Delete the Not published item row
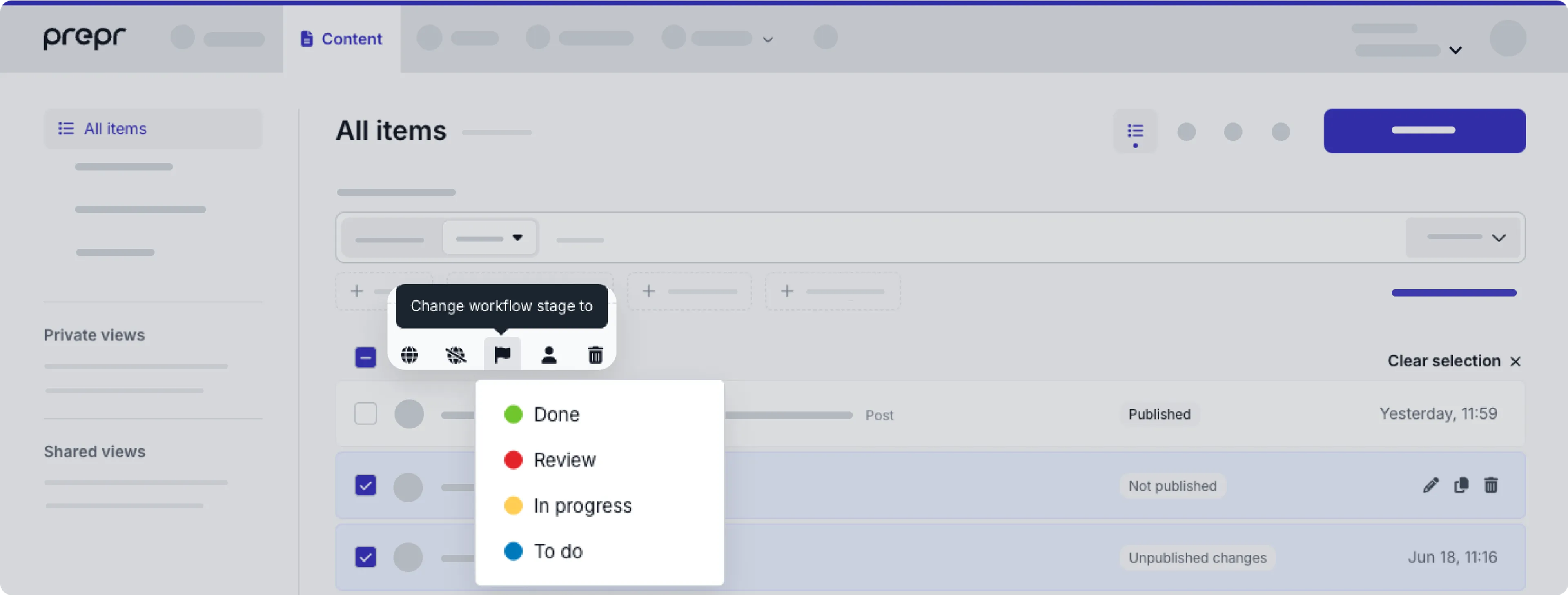 coord(1491,486)
